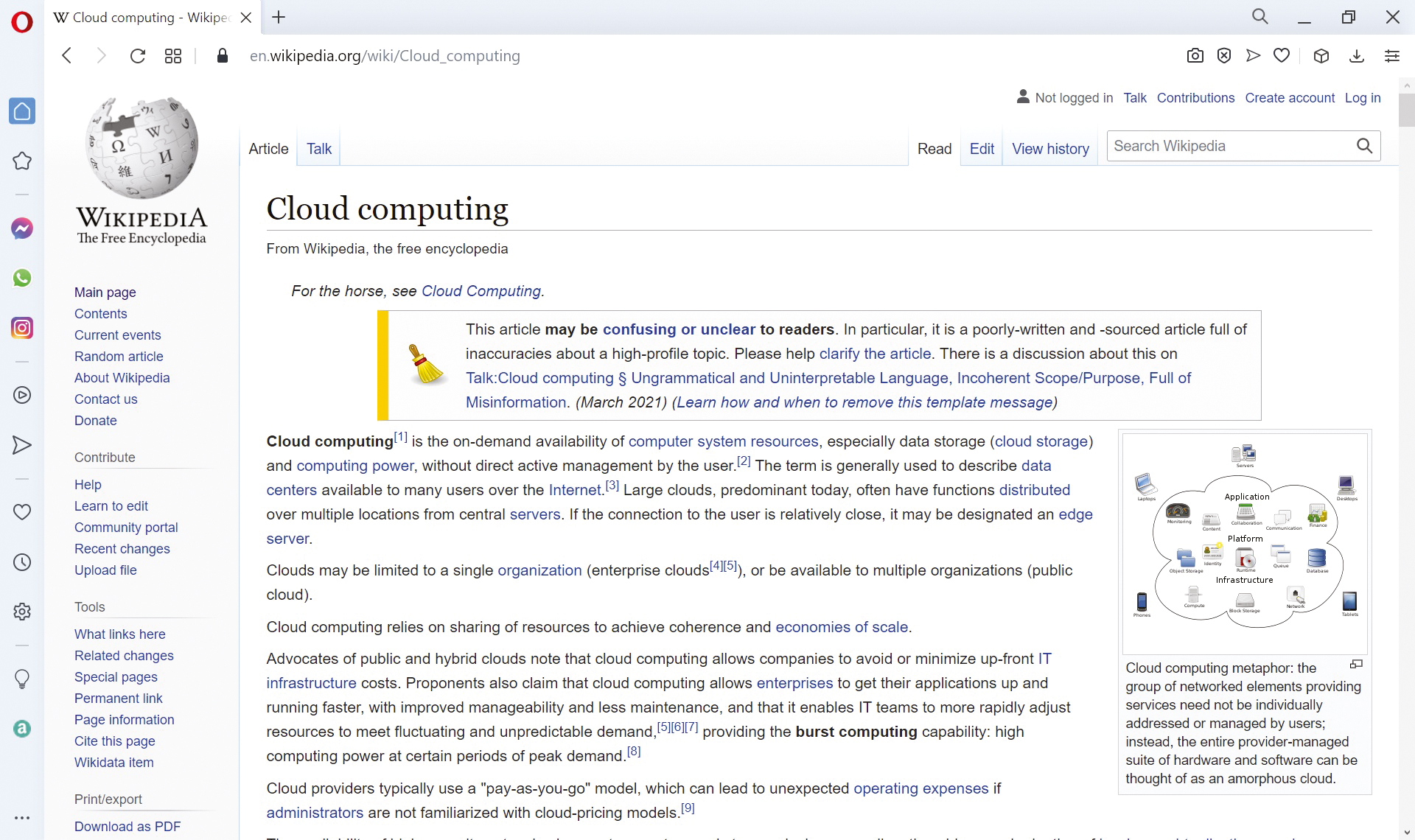The image size is (1415, 840).
Task: Switch to the Article tab
Action: click(268, 149)
